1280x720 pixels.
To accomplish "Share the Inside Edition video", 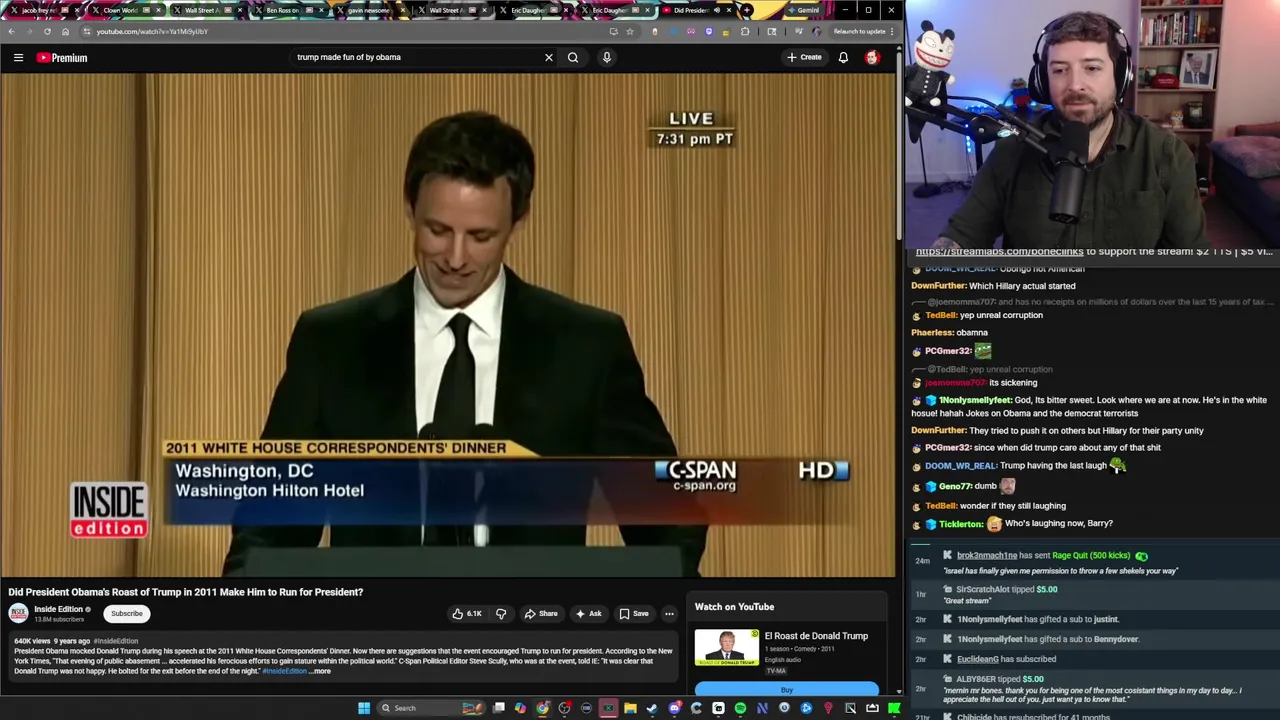I will [541, 613].
